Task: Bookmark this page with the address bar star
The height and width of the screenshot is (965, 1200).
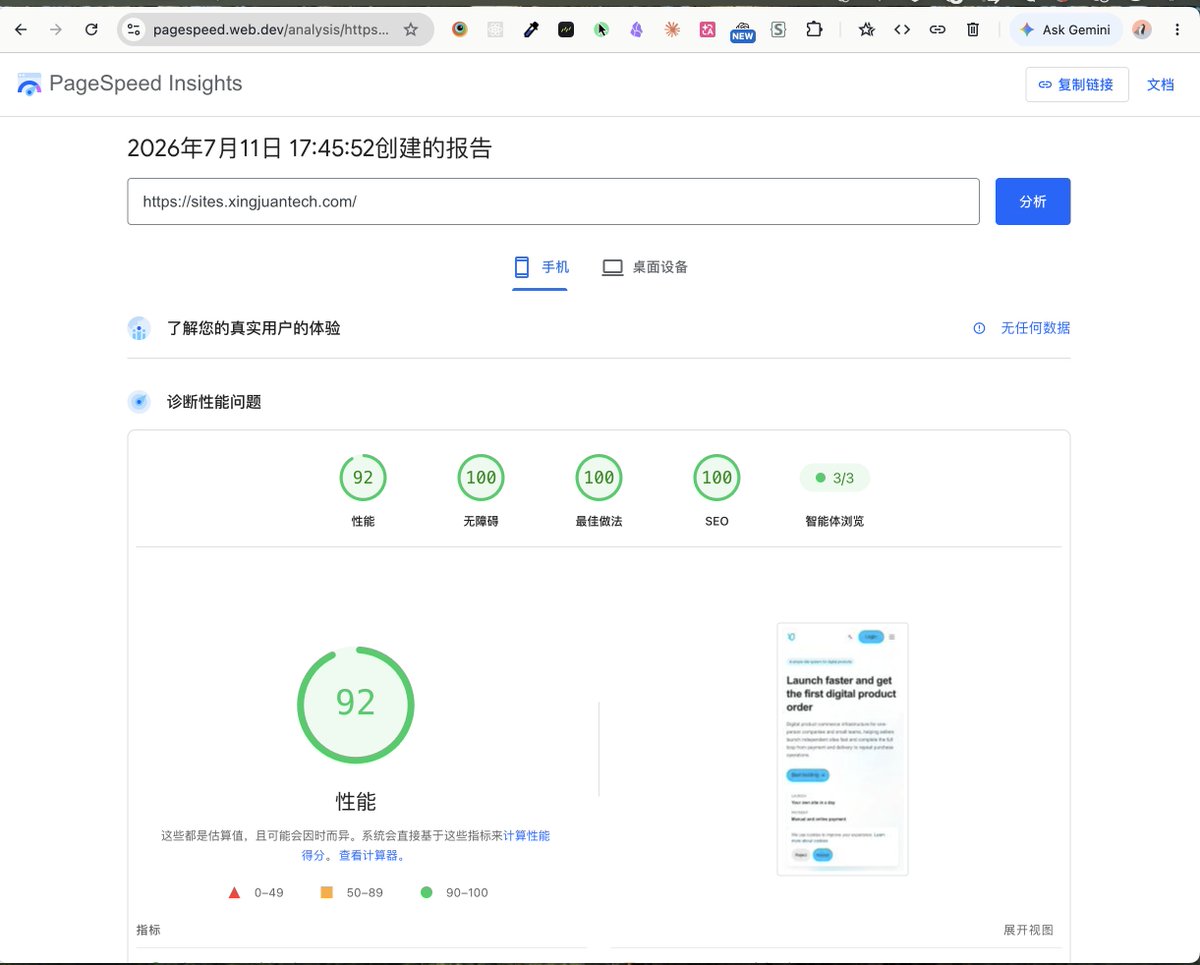Action: tap(410, 30)
